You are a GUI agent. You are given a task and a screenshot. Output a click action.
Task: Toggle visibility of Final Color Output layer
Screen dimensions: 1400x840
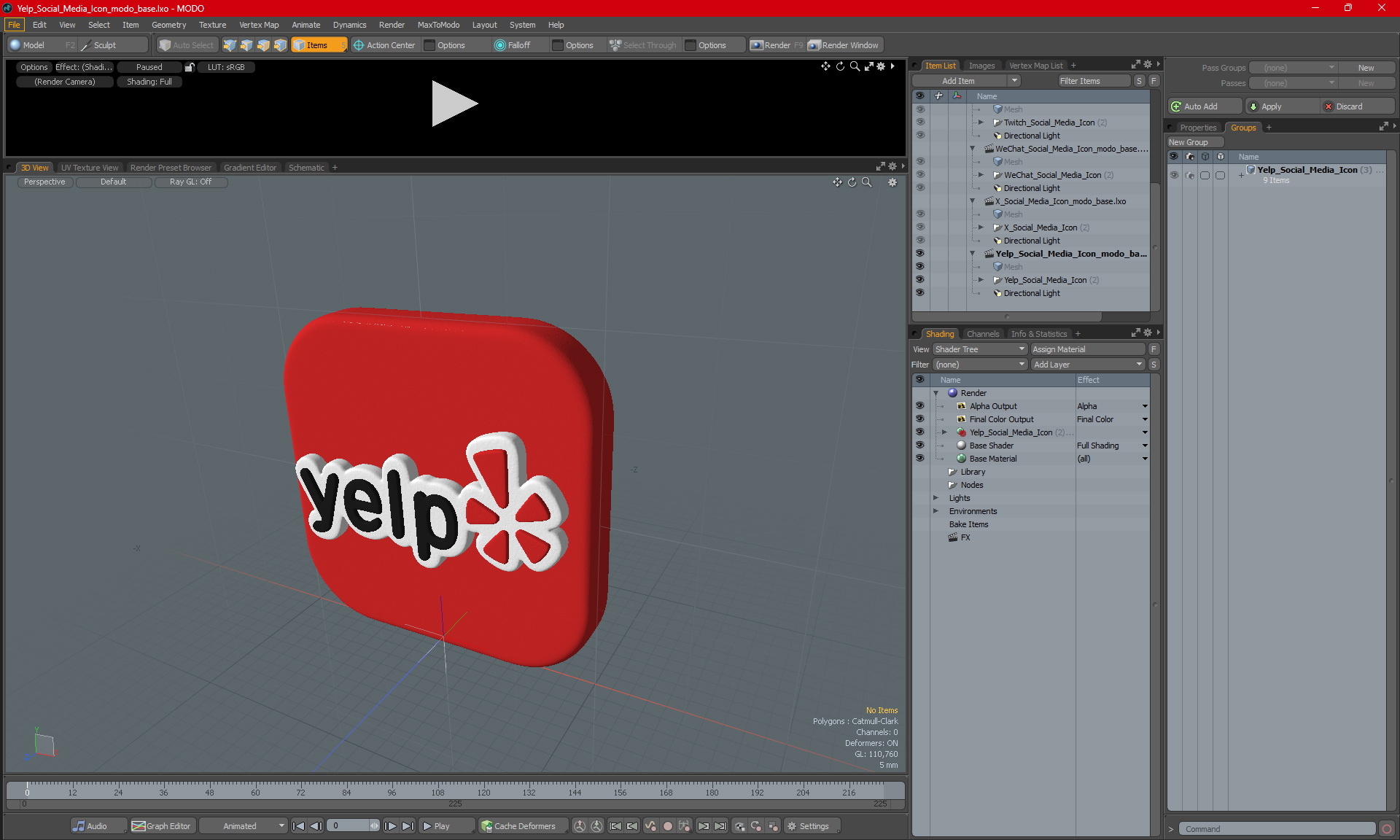(x=919, y=419)
